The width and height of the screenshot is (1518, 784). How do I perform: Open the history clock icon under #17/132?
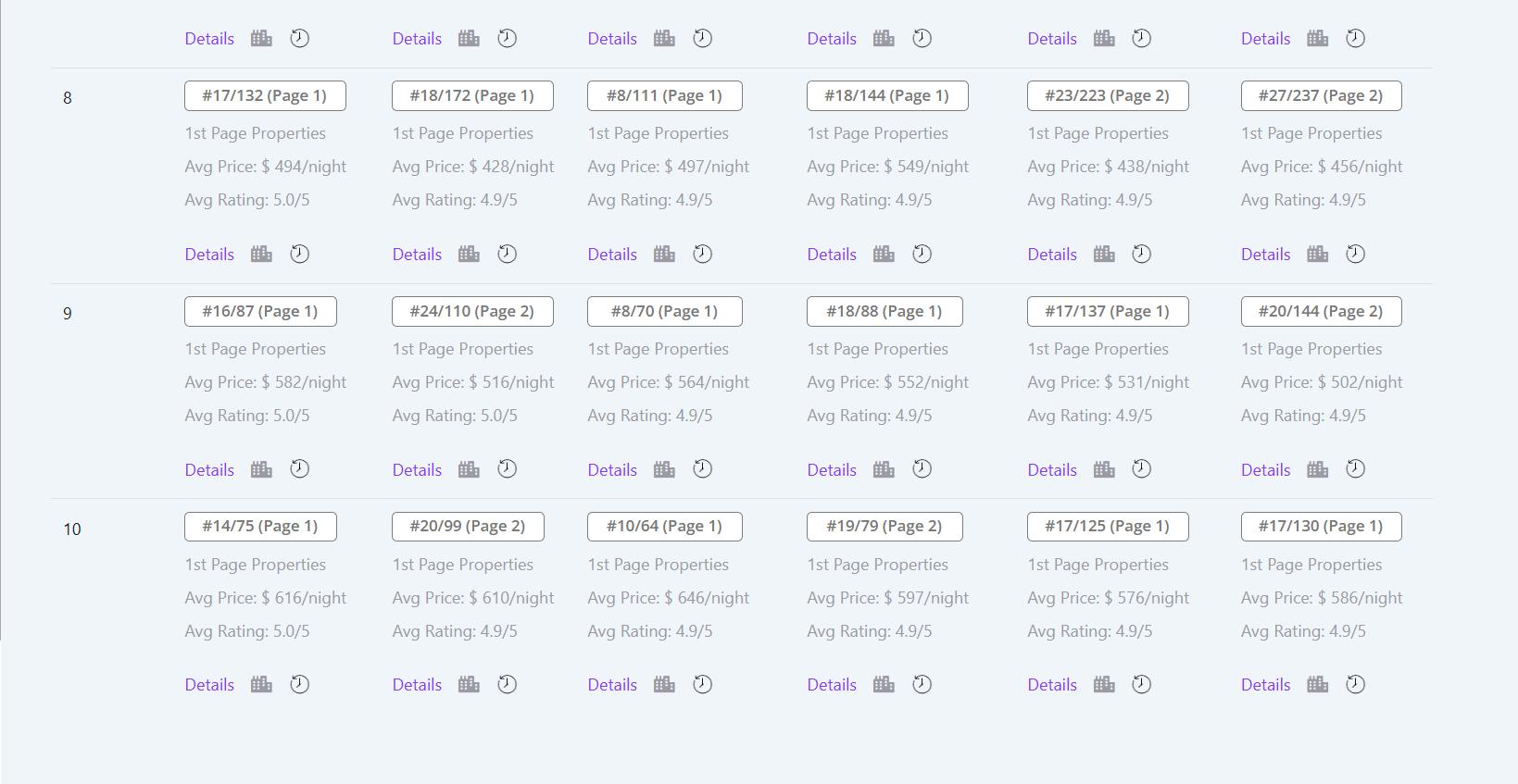[299, 254]
